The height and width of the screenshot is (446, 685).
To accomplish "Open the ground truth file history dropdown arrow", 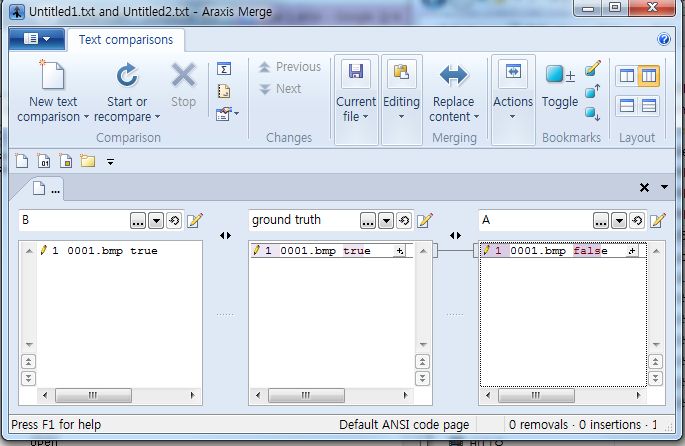I will coord(386,221).
